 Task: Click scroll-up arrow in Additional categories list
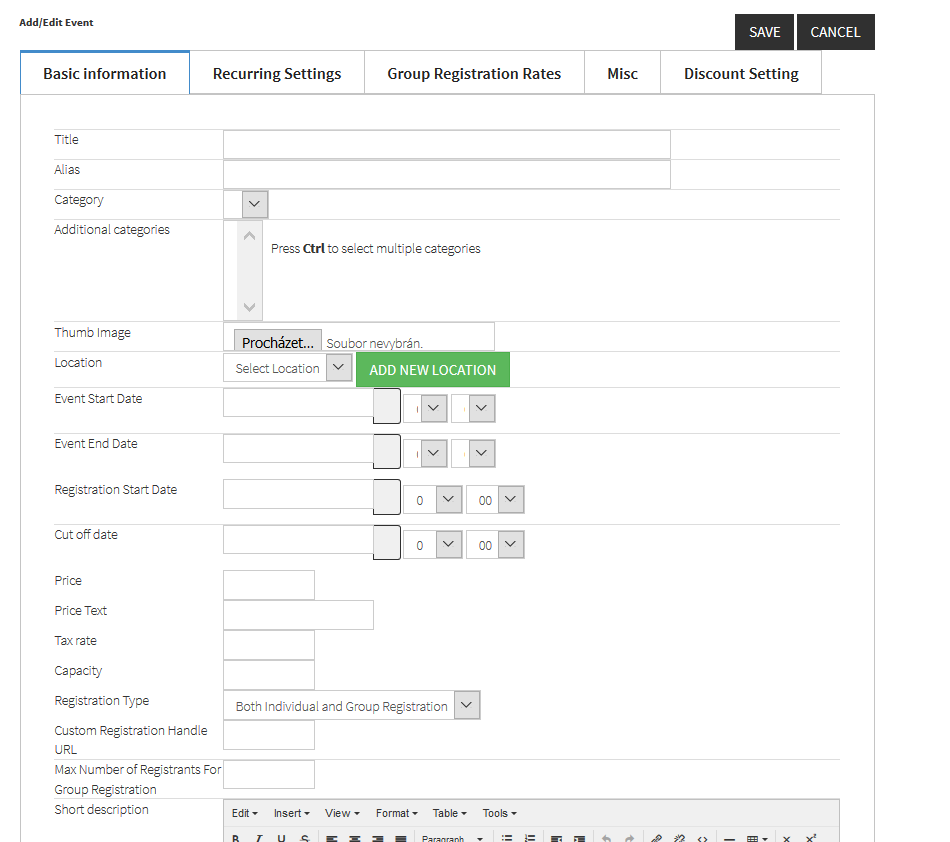coord(250,236)
